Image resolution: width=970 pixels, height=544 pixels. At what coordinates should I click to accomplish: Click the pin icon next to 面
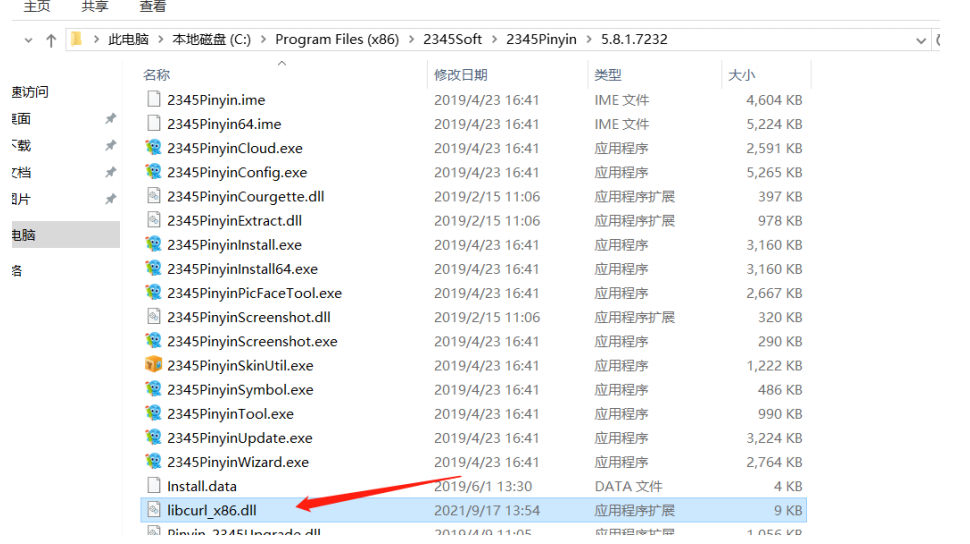tap(110, 118)
